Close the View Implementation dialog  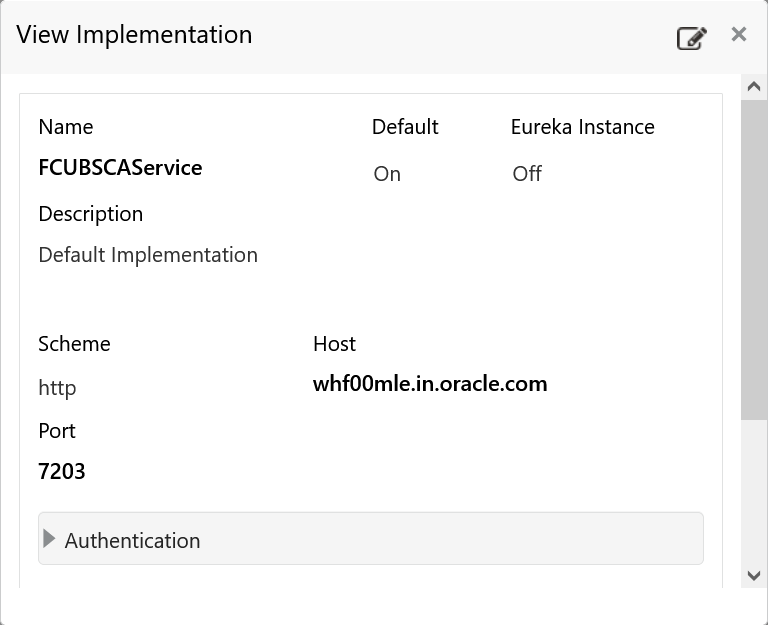pos(739,35)
